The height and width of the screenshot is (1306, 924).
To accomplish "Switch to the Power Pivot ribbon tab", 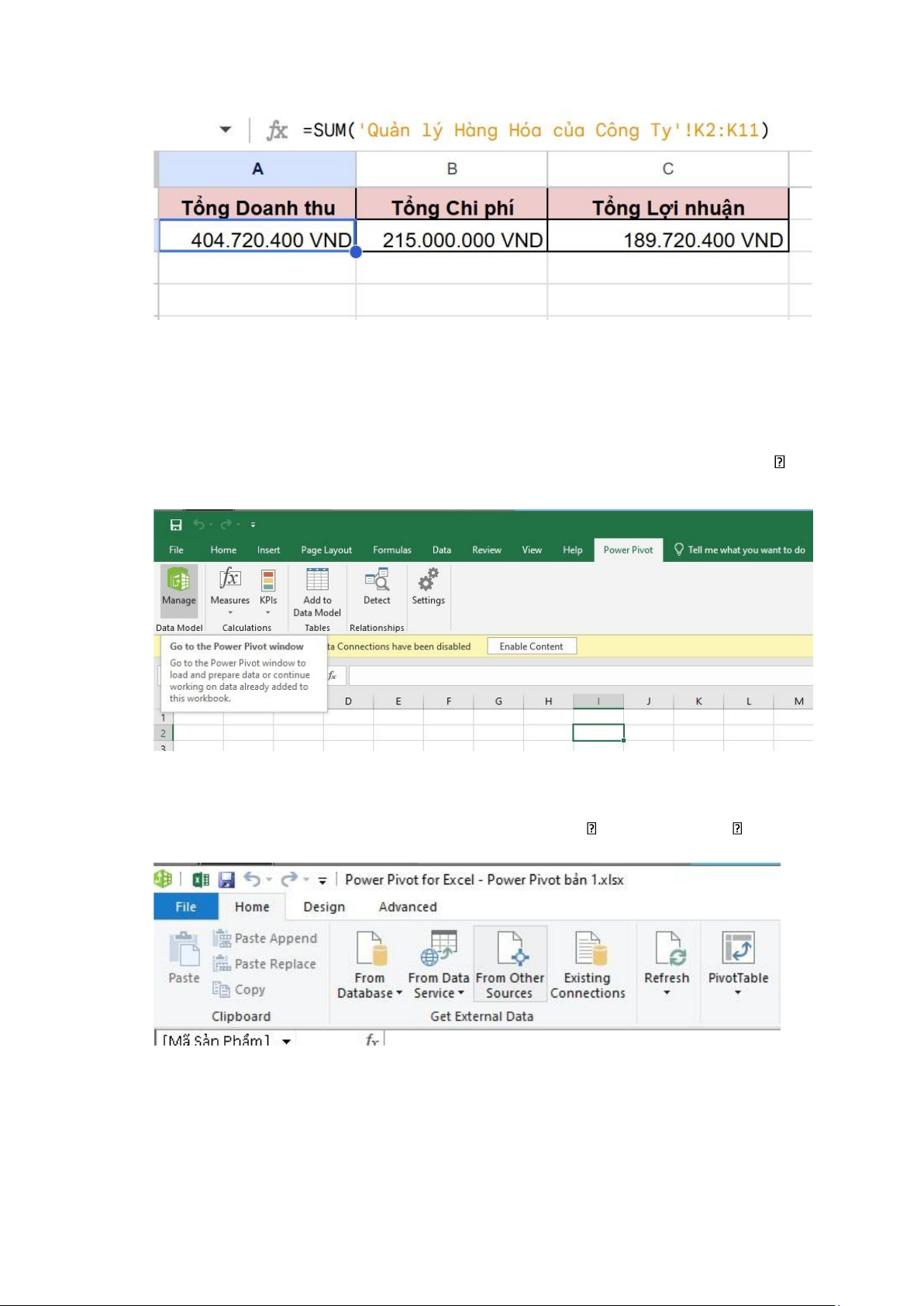I will 628,550.
